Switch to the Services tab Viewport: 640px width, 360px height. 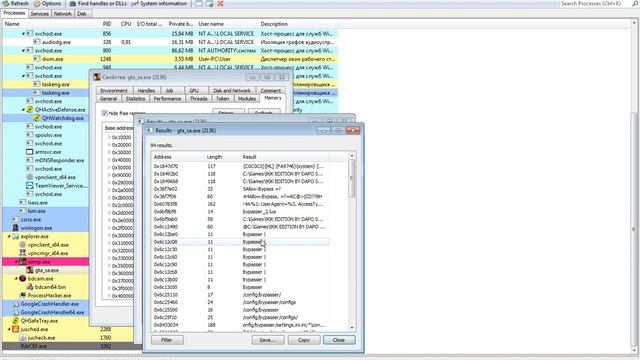pyautogui.click(x=39, y=13)
